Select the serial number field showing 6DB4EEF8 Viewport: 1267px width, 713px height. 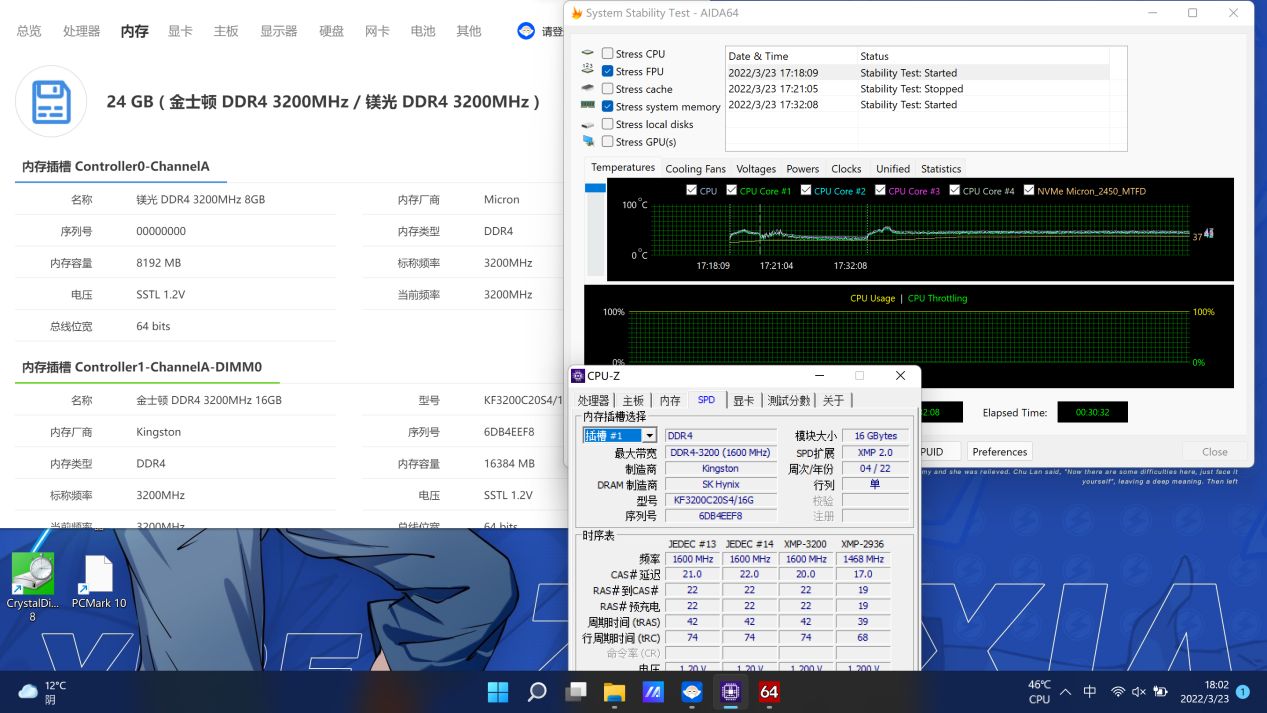pyautogui.click(x=719, y=515)
